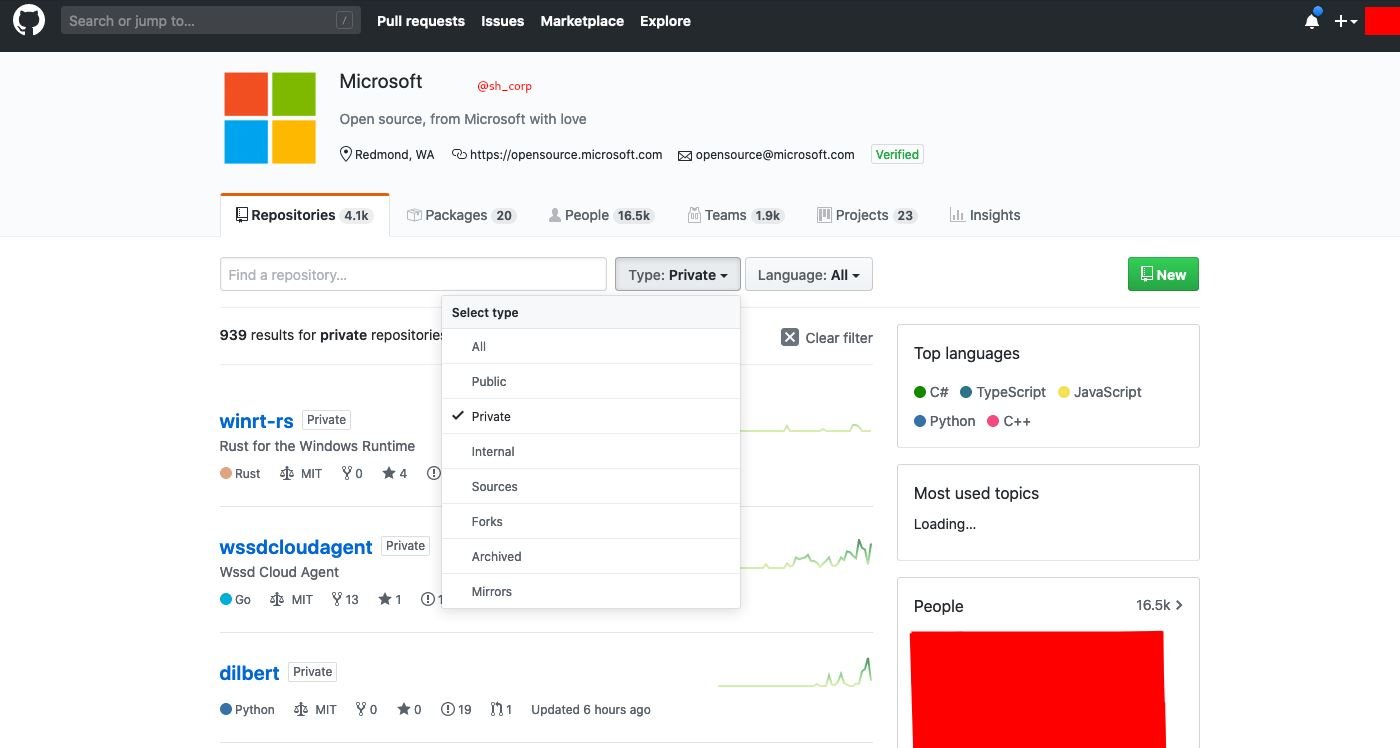1400x748 pixels.
Task: Select Sources repository type
Action: [591, 486]
